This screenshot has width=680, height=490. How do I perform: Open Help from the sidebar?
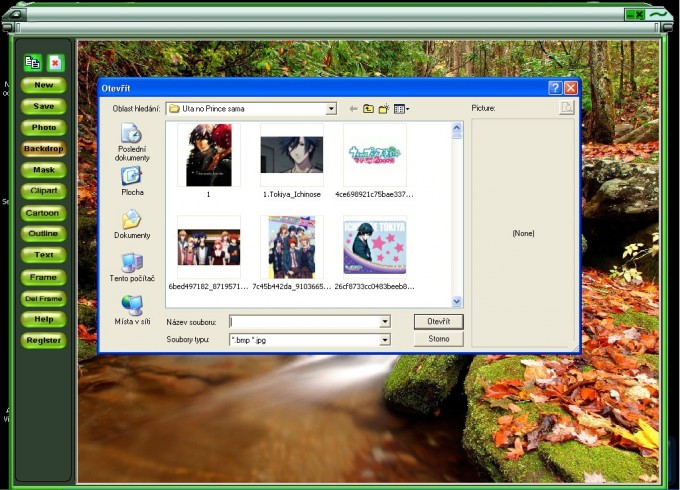[44, 320]
